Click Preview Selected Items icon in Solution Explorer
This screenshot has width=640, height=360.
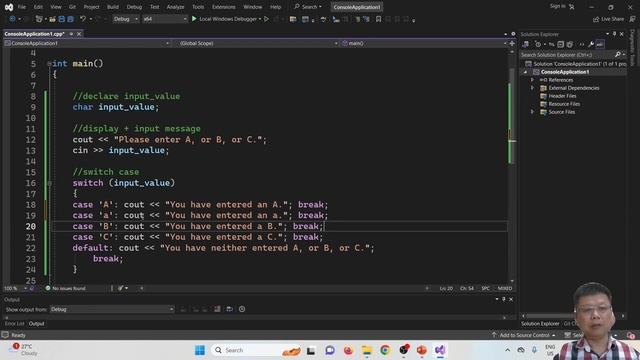(x=600, y=44)
